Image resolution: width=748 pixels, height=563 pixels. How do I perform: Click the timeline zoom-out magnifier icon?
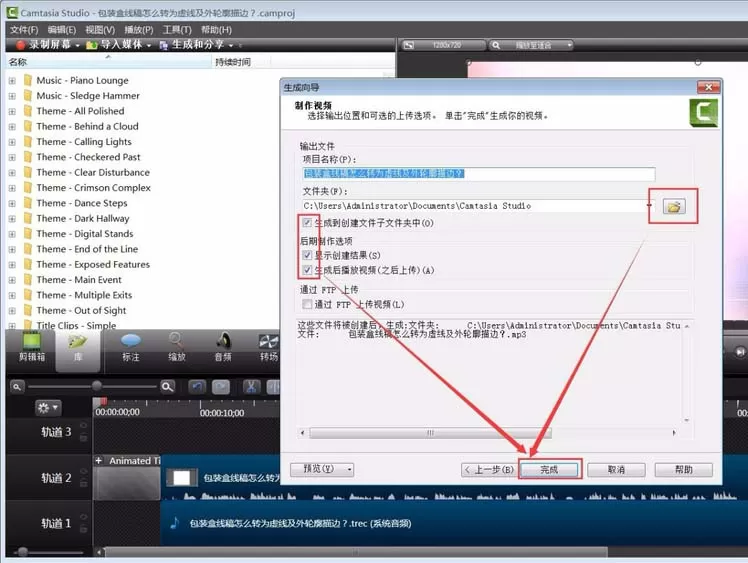pyautogui.click(x=17, y=386)
